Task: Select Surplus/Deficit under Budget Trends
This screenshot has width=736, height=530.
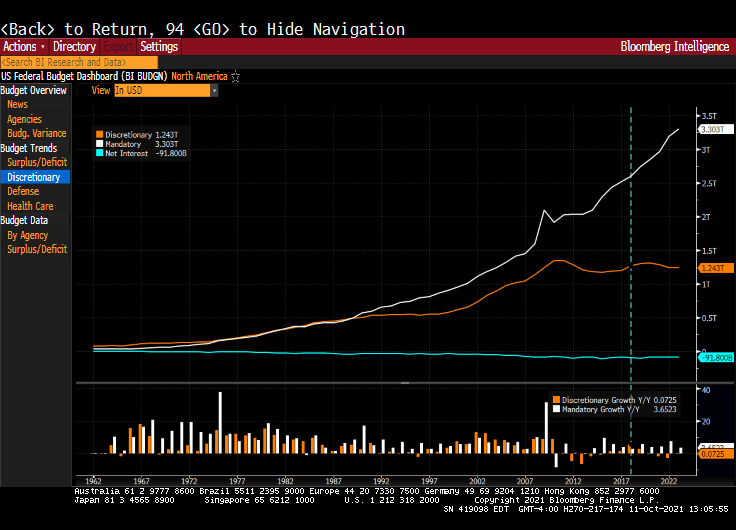Action: 37,162
